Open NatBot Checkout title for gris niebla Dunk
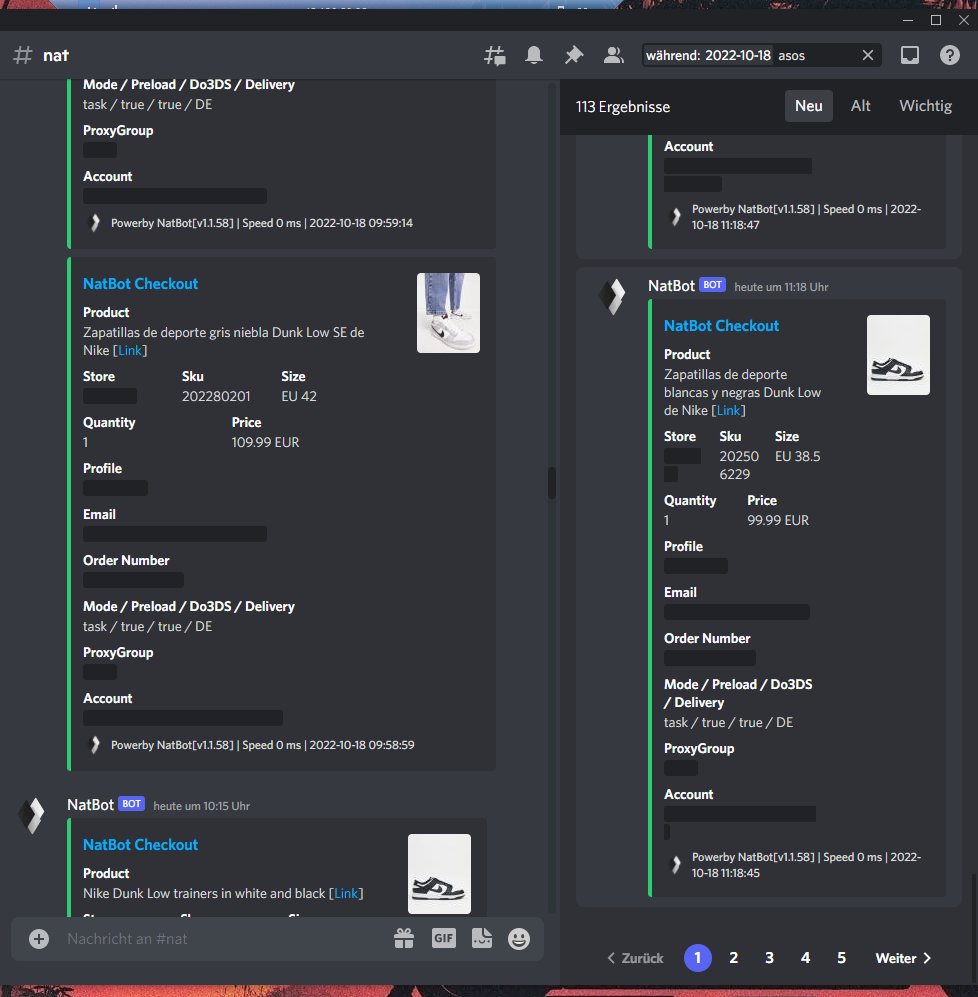The image size is (978, 997). (141, 284)
